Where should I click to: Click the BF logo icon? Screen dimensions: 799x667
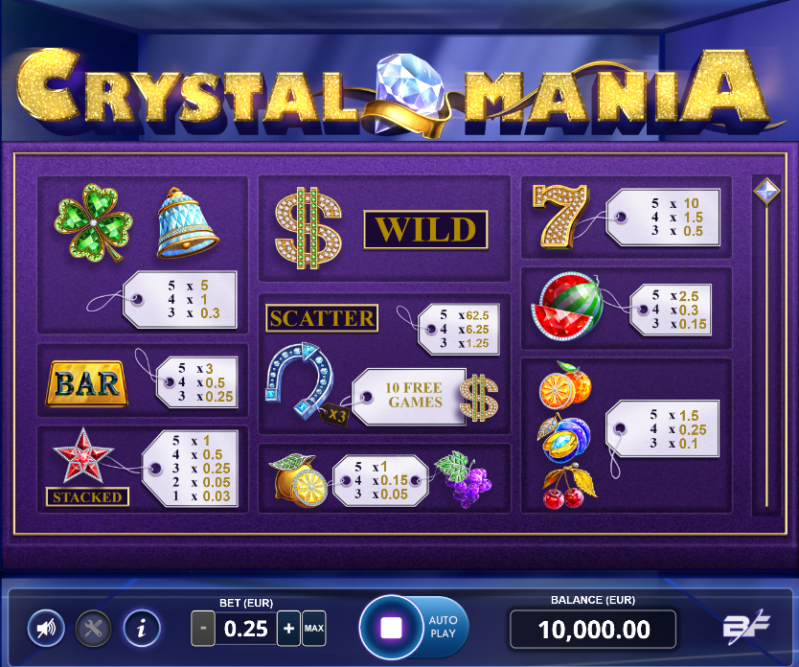pos(747,625)
